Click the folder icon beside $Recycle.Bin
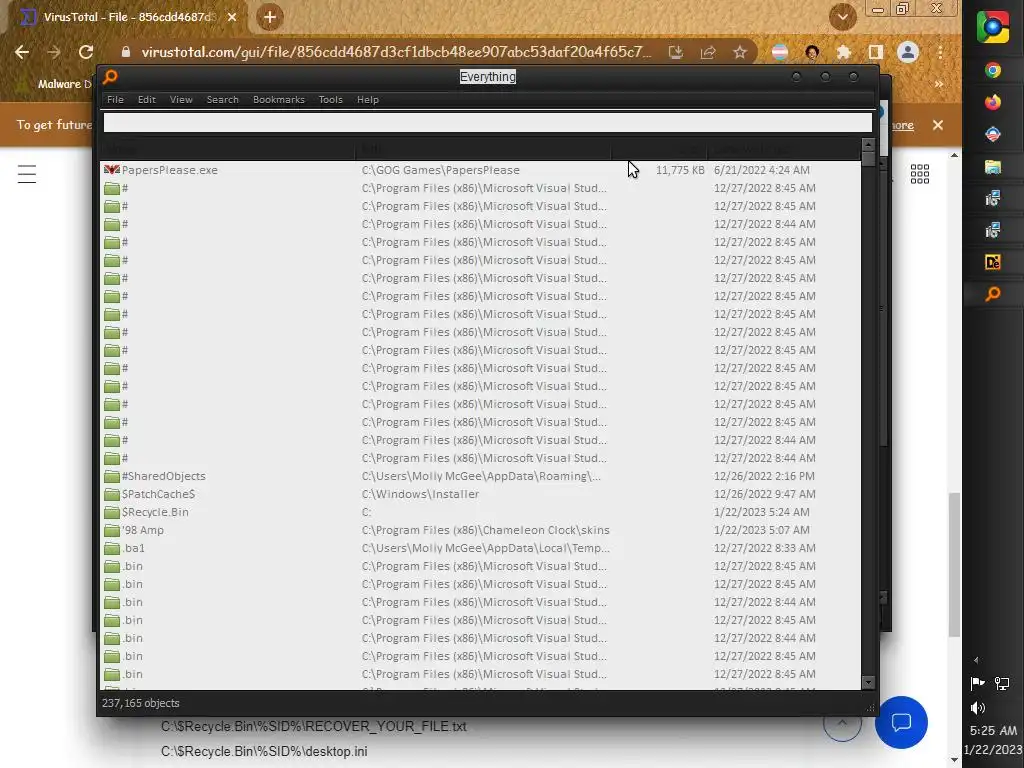 point(112,512)
